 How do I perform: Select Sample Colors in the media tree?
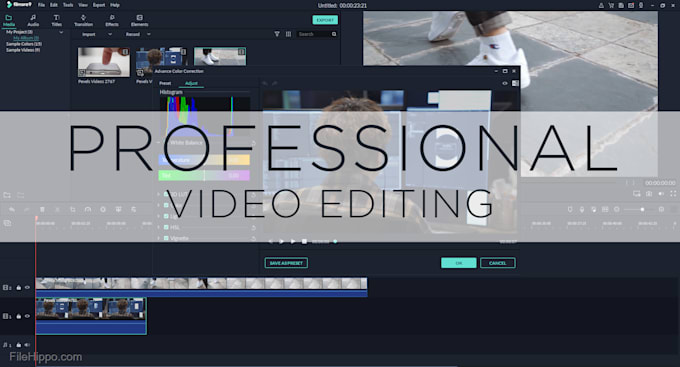(x=24, y=44)
